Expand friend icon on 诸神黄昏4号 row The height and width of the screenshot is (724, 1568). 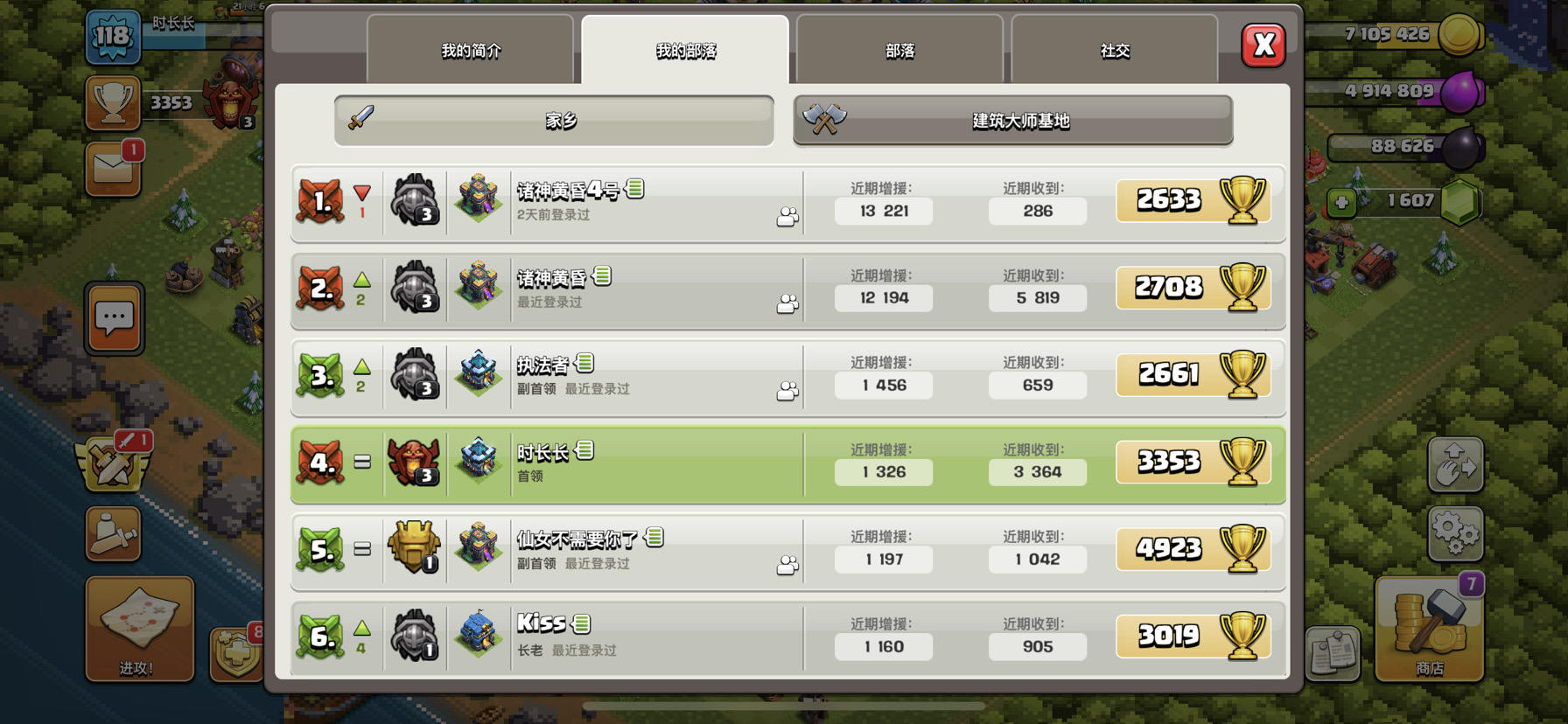pyautogui.click(x=787, y=216)
